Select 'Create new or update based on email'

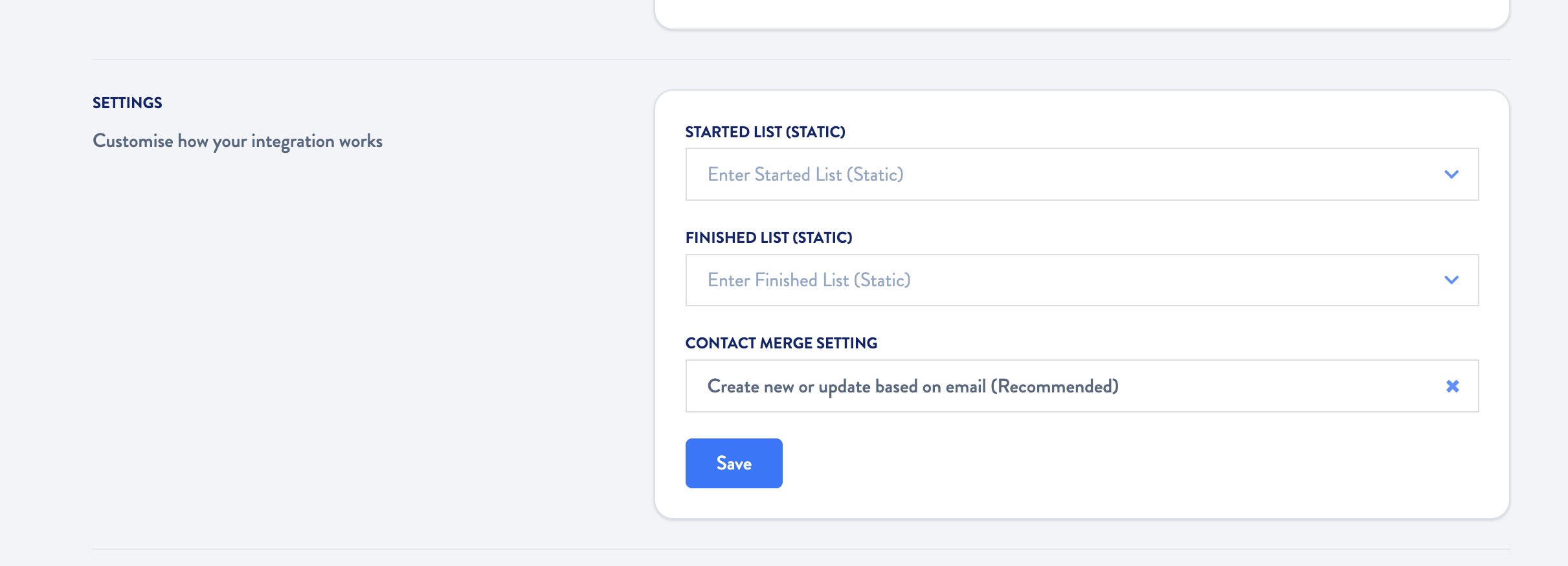point(913,386)
